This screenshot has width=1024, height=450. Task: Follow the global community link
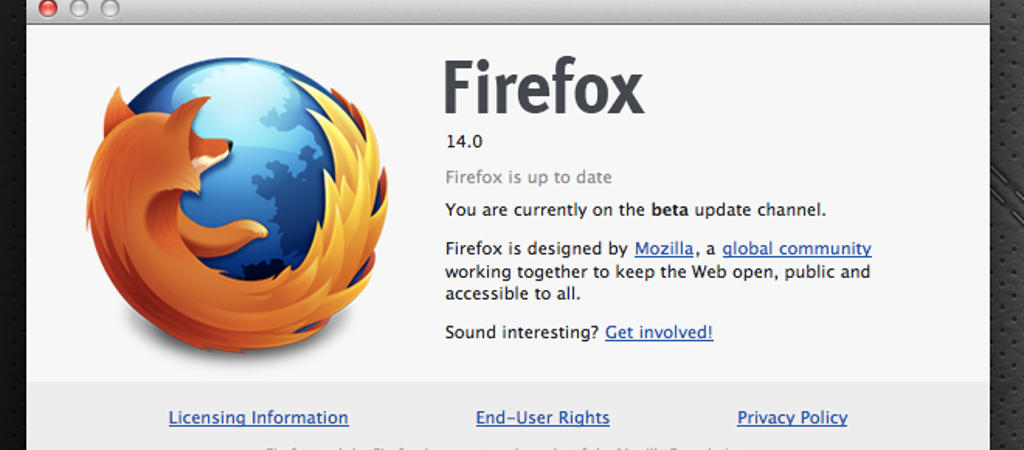click(x=797, y=249)
